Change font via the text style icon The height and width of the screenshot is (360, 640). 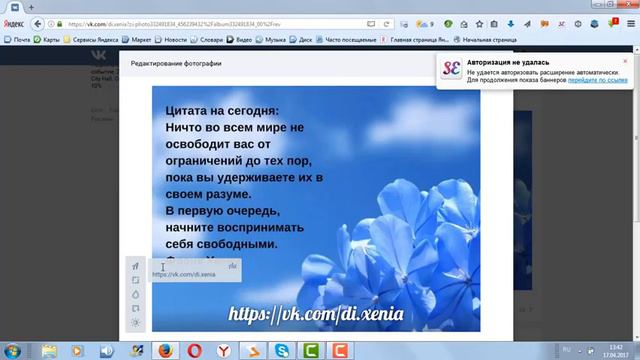(x=232, y=266)
